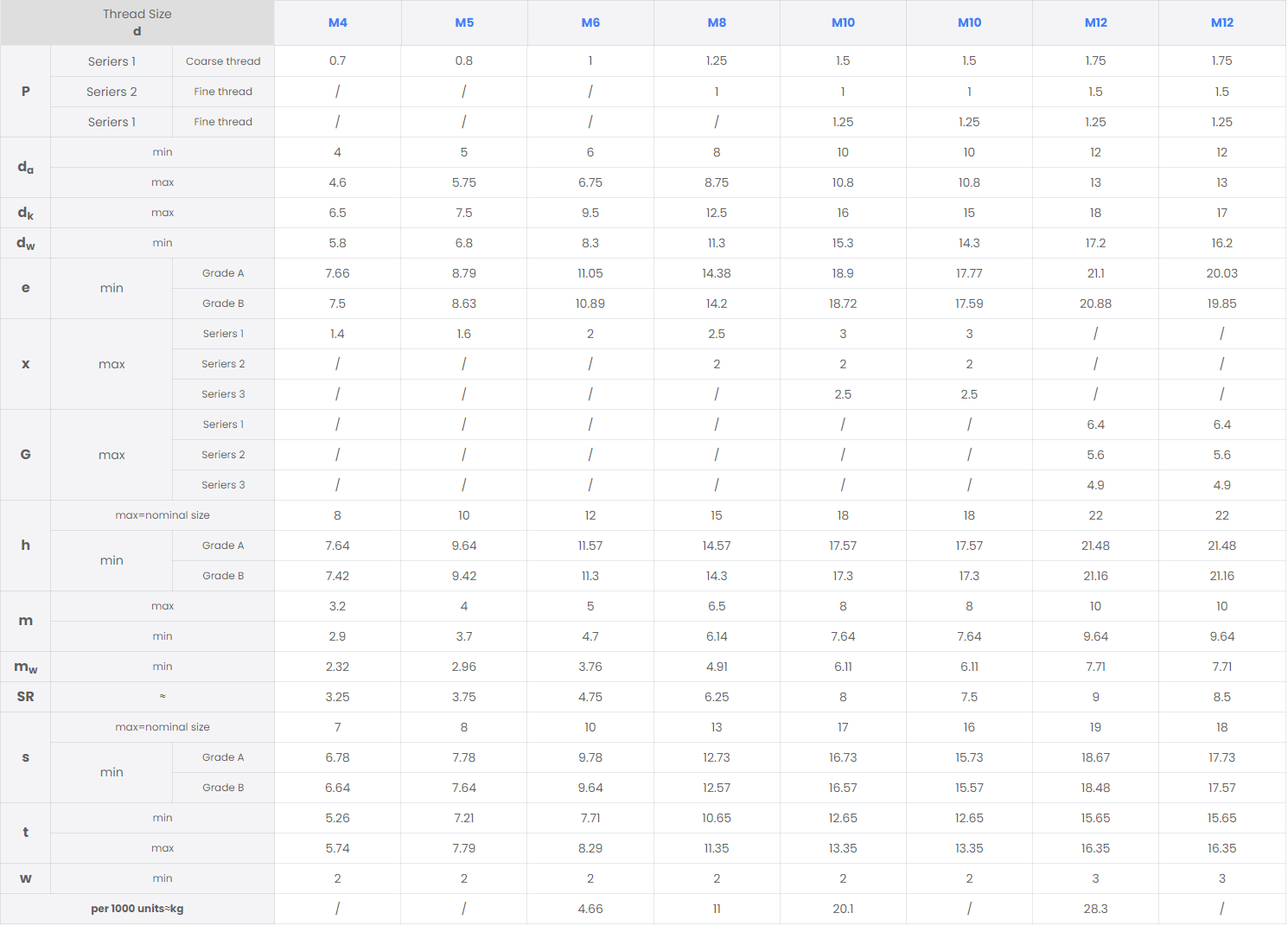1288x926 pixels.
Task: Select the x Seriers 1 value 1.4
Action: pyautogui.click(x=338, y=334)
